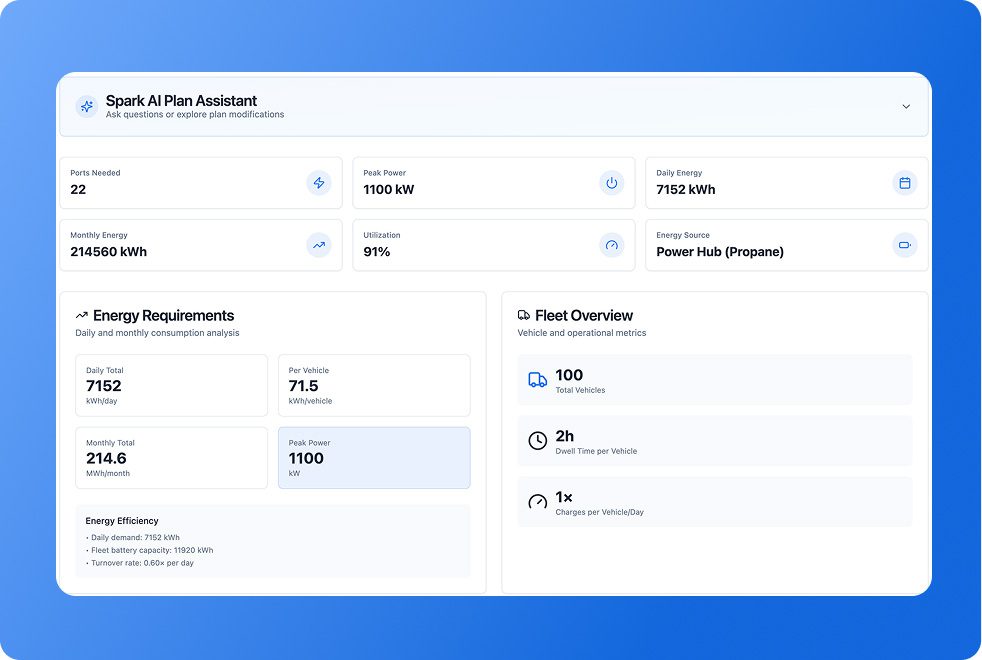Expand the Energy Efficiency details

[x=273, y=541]
